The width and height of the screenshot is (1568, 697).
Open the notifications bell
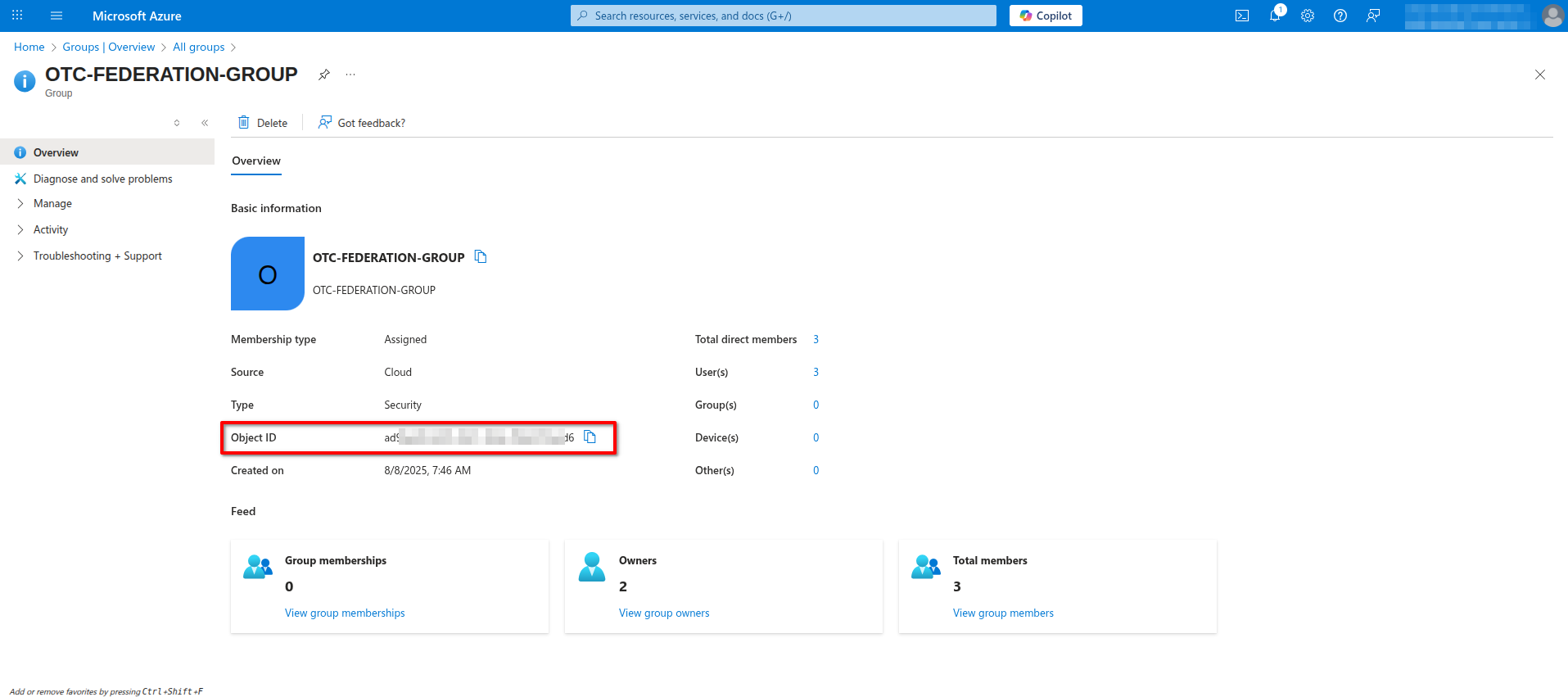[x=1275, y=16]
